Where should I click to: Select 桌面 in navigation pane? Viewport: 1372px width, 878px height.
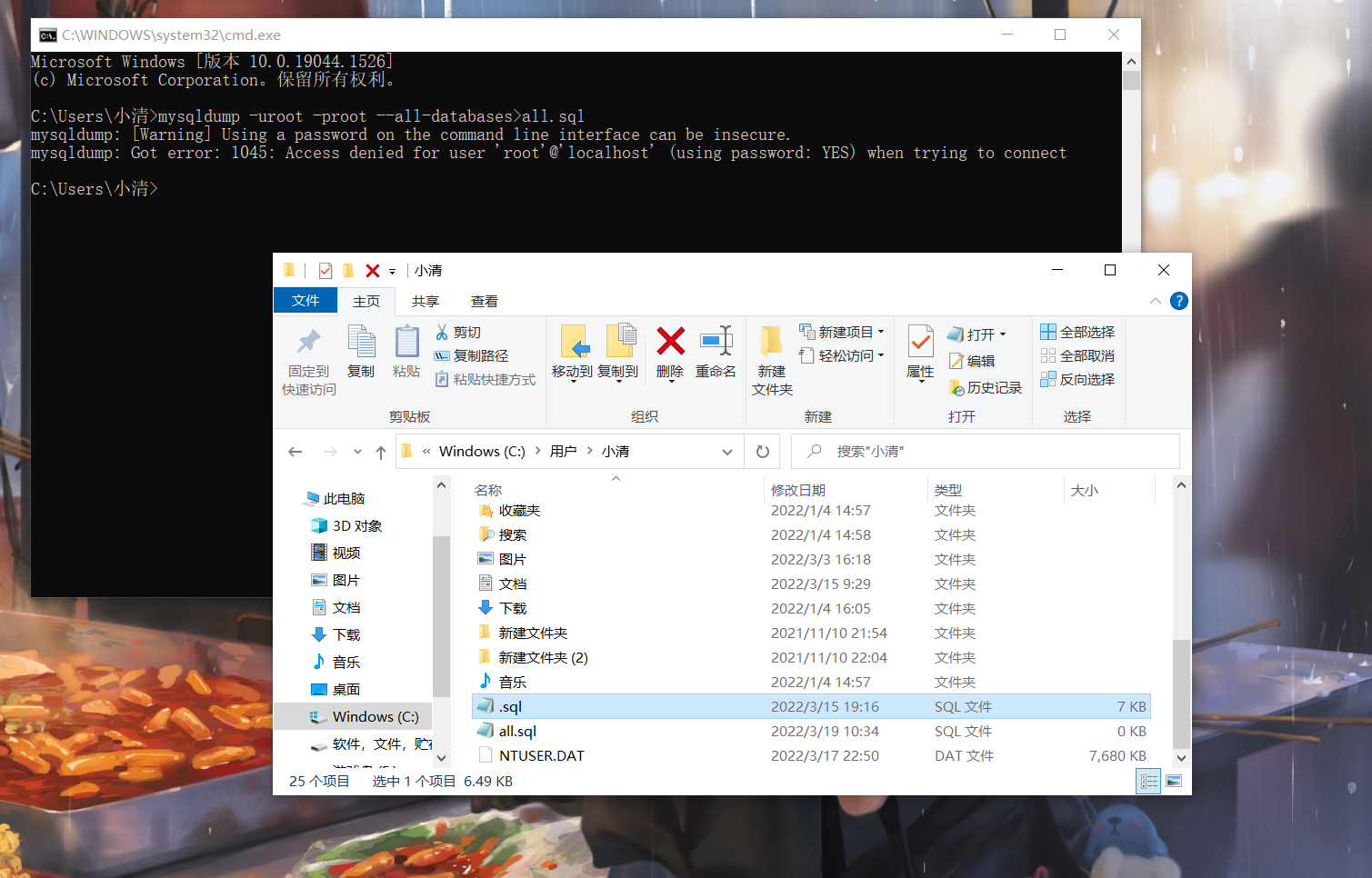tap(335, 690)
